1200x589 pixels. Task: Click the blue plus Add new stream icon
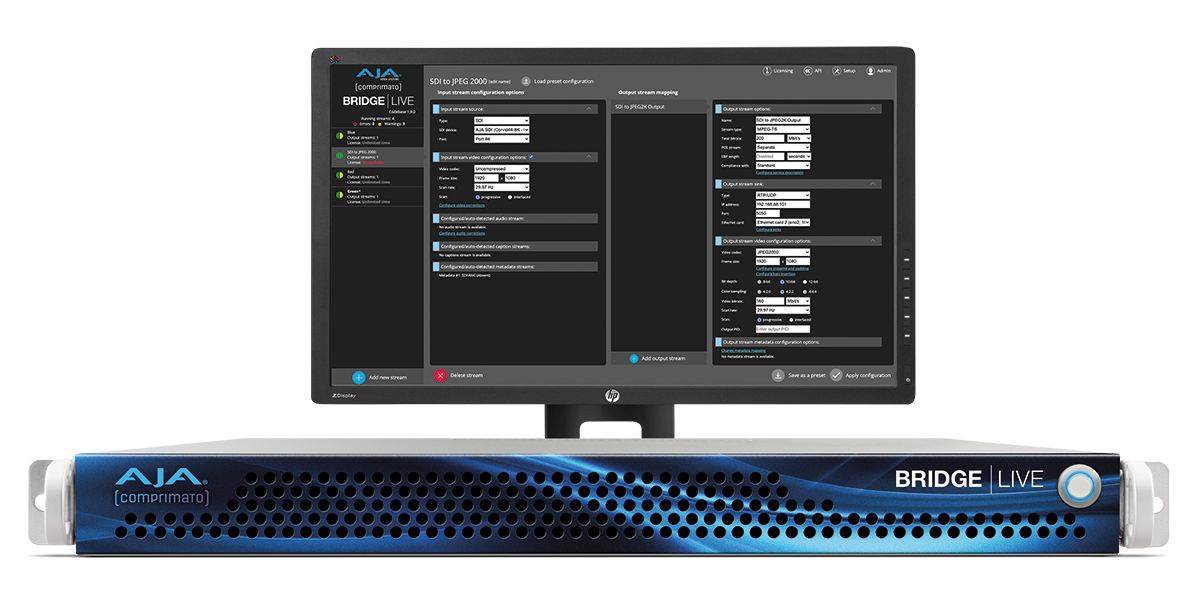(x=359, y=378)
